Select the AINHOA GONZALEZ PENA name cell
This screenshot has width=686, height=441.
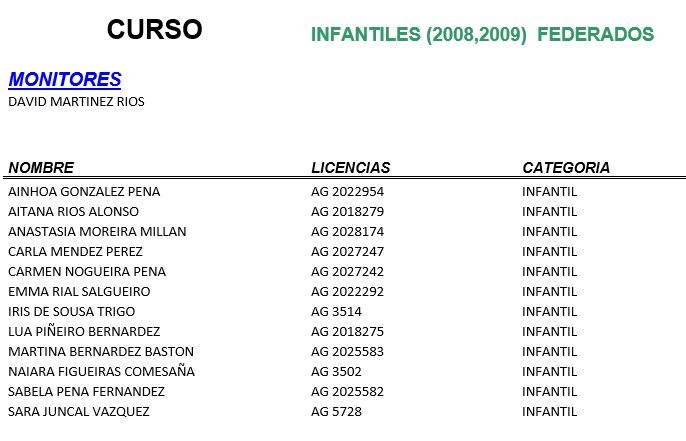[x=84, y=192]
